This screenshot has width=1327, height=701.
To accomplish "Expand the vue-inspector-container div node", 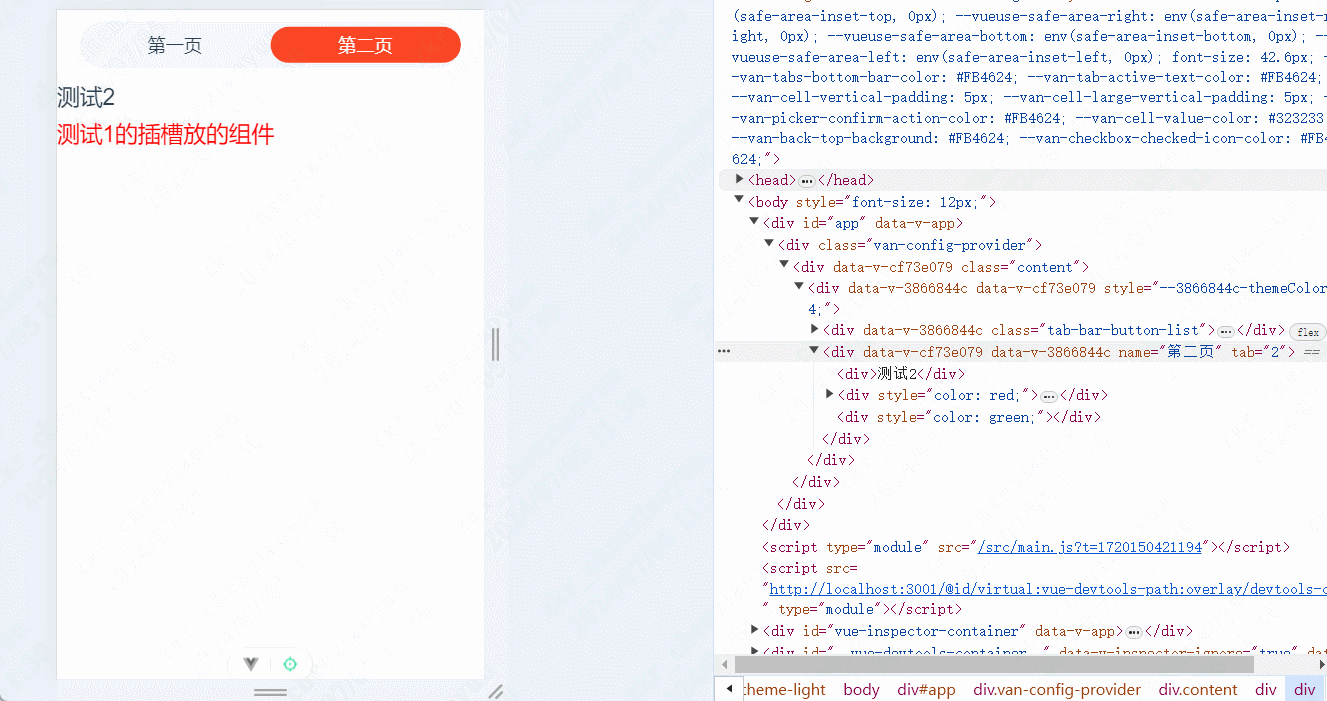I will click(x=755, y=631).
